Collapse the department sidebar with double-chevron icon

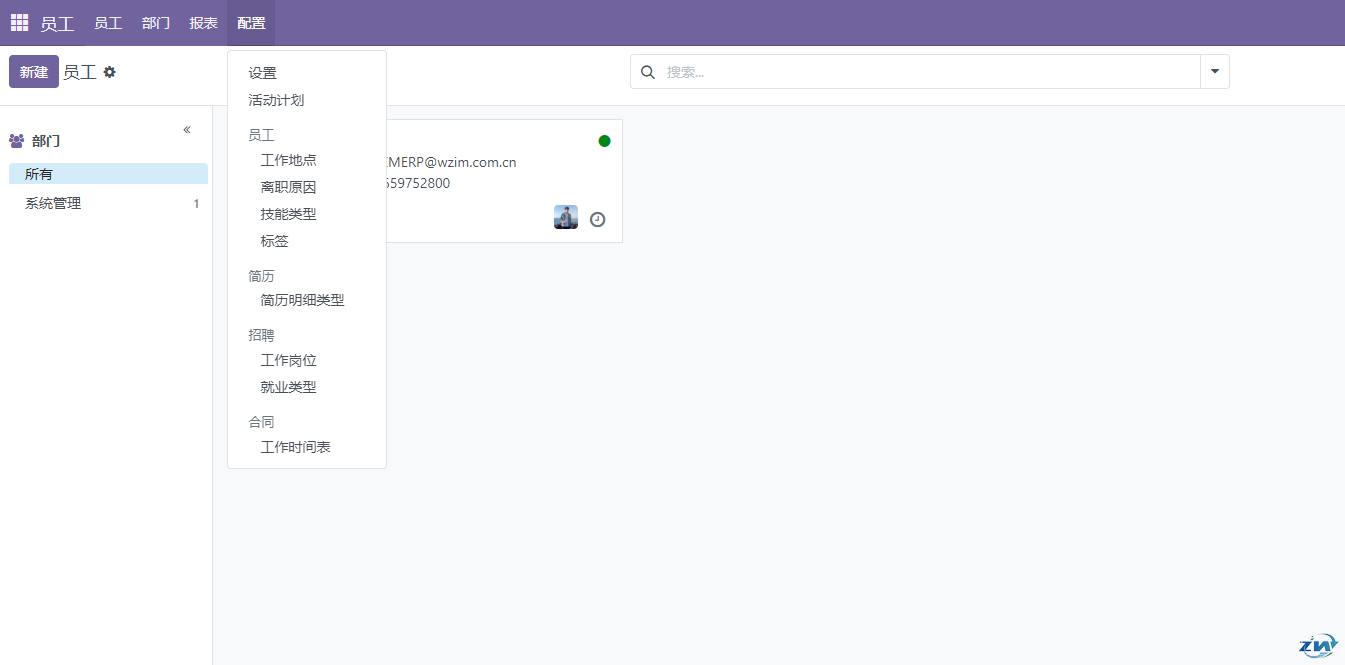pyautogui.click(x=187, y=130)
